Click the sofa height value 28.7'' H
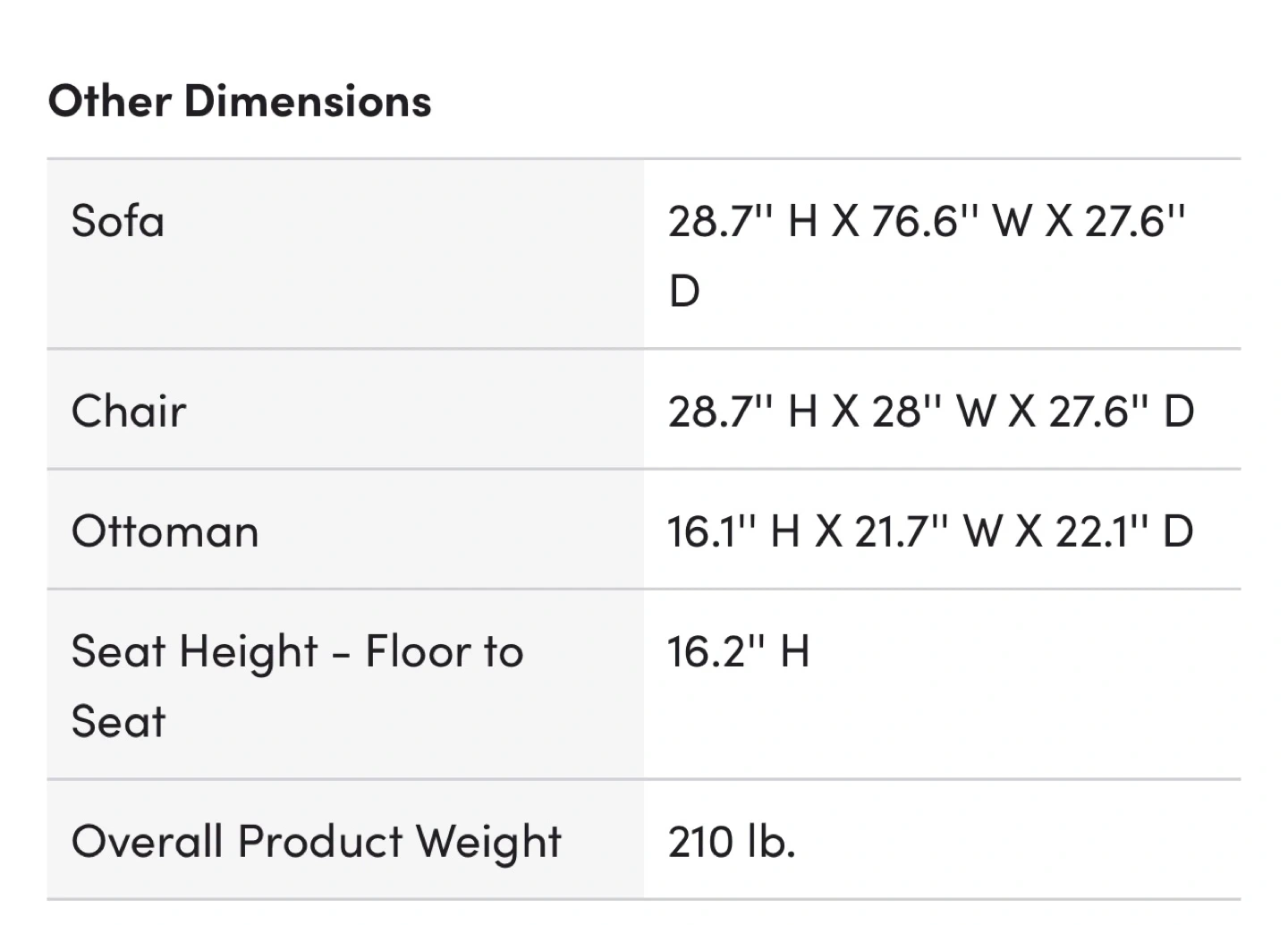This screenshot has width=1288, height=925. point(742,221)
